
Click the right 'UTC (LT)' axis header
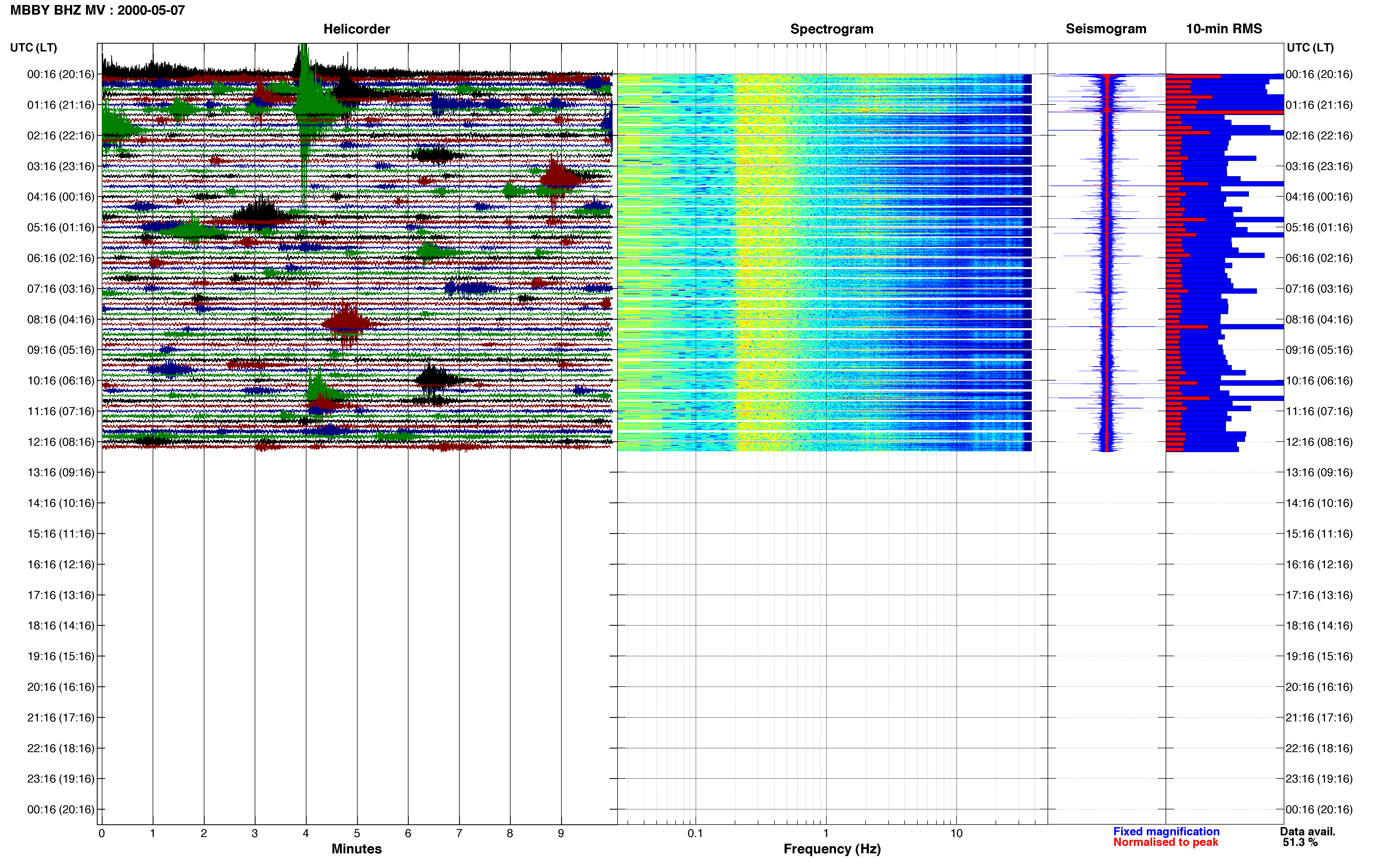(x=1310, y=48)
